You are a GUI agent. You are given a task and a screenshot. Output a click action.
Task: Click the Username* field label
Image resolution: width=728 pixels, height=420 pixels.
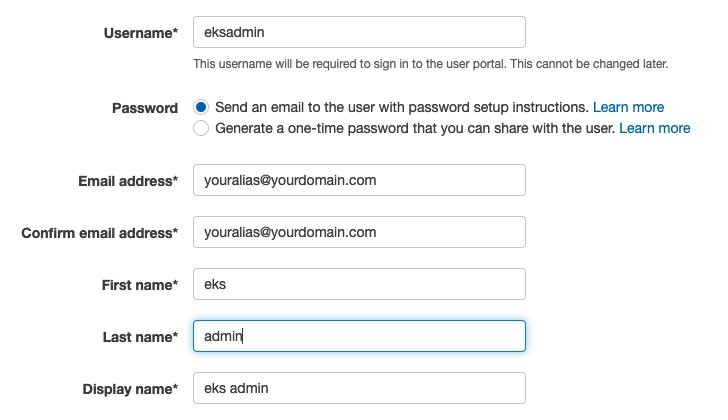coord(141,33)
